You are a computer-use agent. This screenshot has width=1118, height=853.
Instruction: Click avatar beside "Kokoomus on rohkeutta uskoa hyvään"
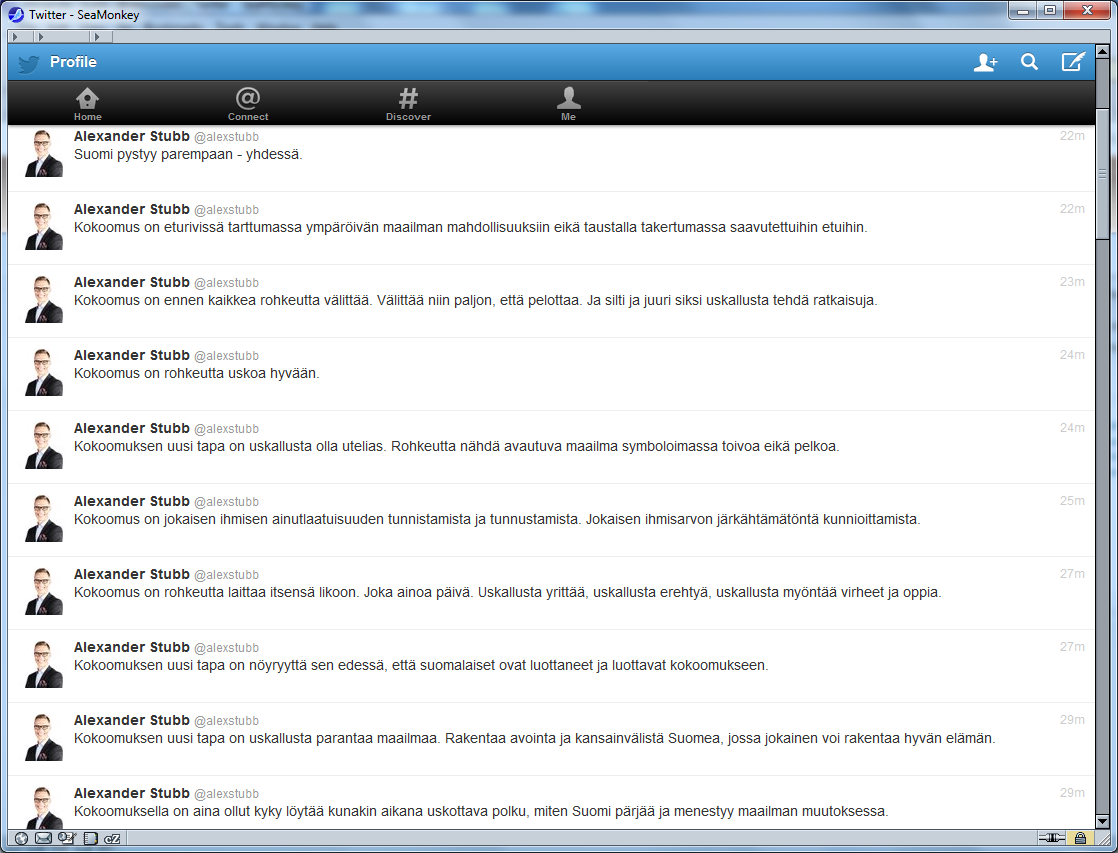coord(43,372)
